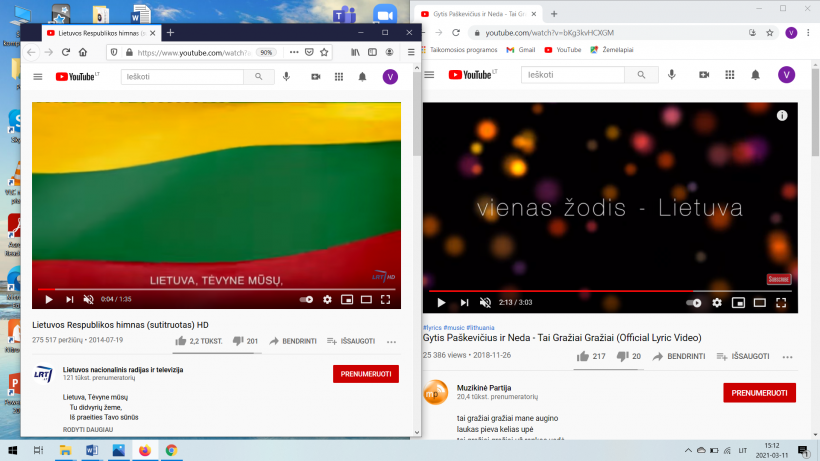Screen dimensions: 820x461
Task: Go to YouTube home logo in Firefox
Action: pyautogui.click(x=77, y=77)
